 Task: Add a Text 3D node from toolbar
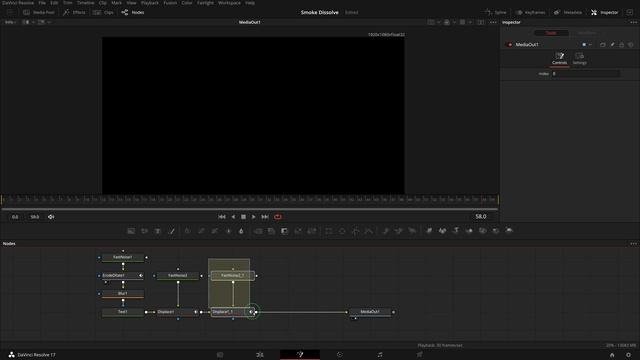tap(456, 231)
